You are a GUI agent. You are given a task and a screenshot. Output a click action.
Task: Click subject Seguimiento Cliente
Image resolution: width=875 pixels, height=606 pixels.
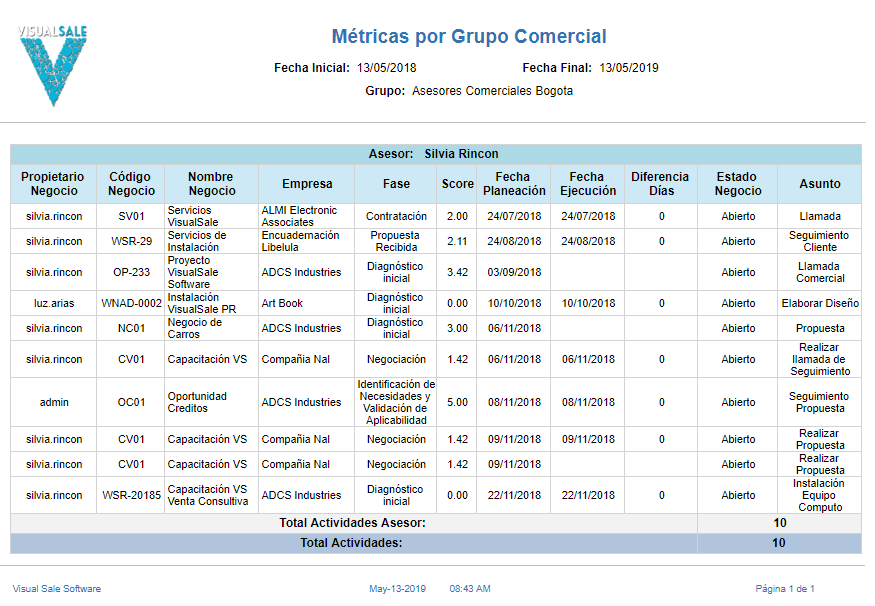819,242
